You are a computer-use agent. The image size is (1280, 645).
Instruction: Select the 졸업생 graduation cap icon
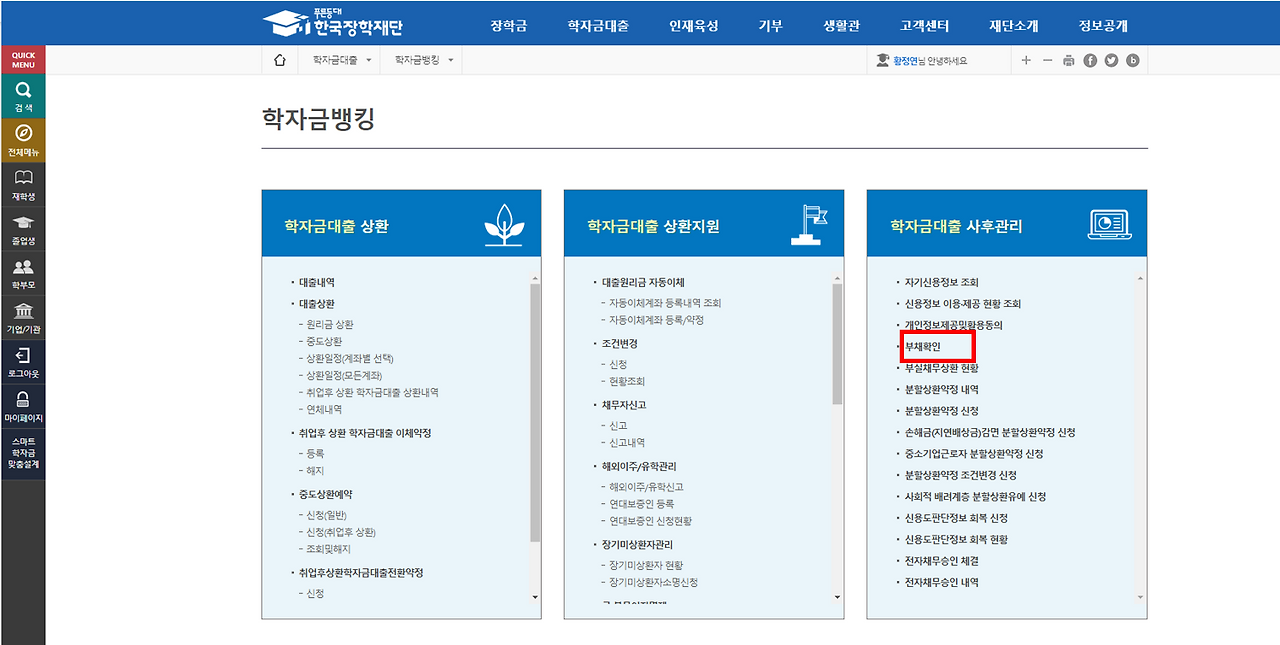coord(22,228)
